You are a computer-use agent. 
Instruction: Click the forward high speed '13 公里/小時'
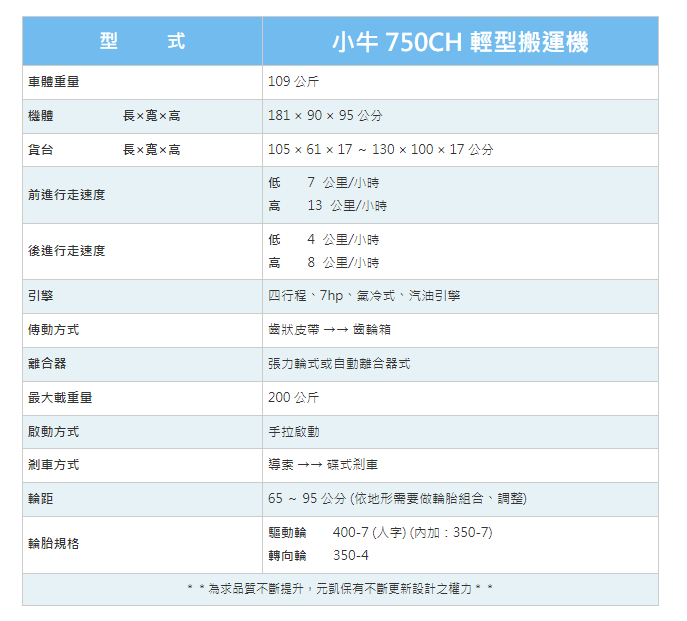click(x=347, y=206)
